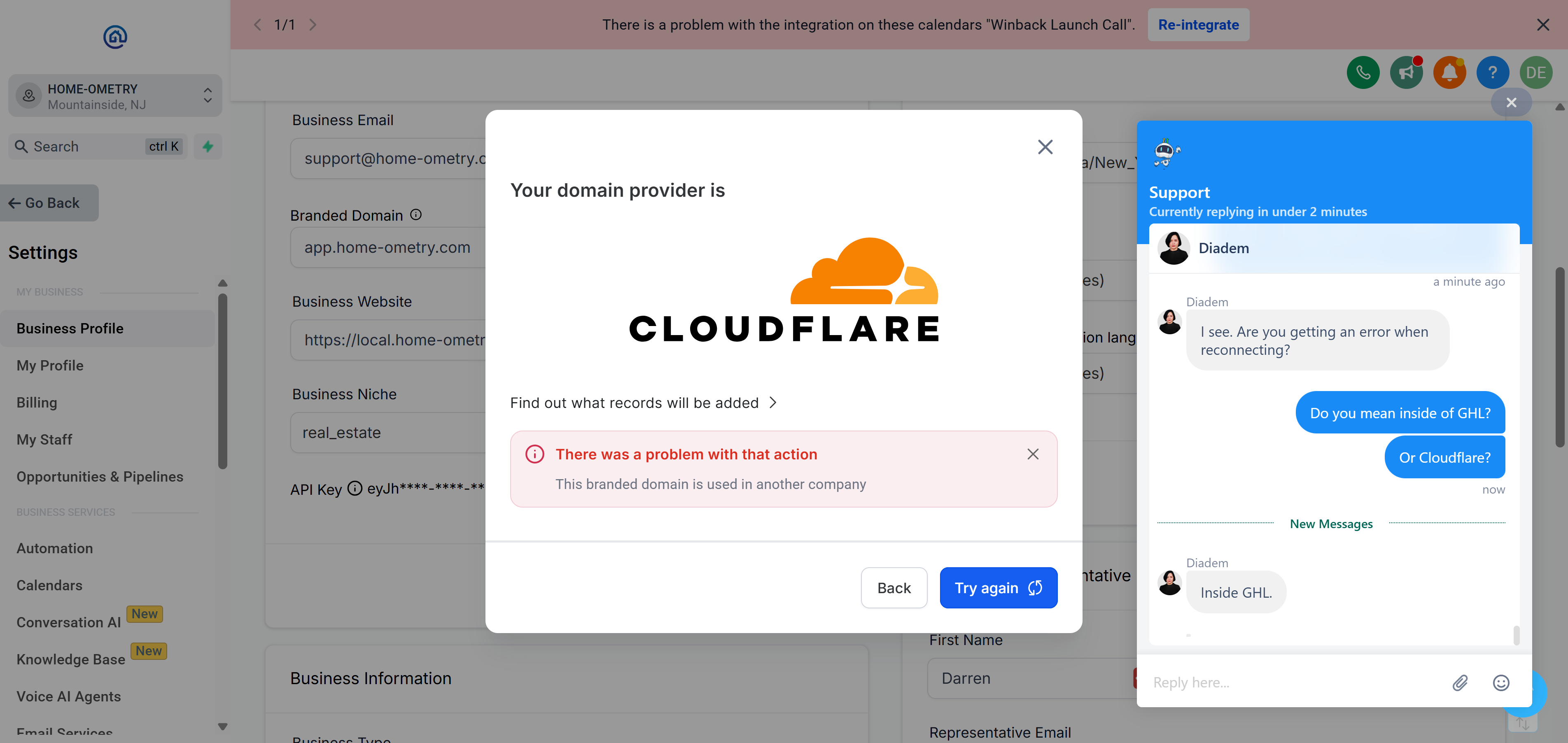1568x743 pixels.
Task: Click the Try again button
Action: 998,588
